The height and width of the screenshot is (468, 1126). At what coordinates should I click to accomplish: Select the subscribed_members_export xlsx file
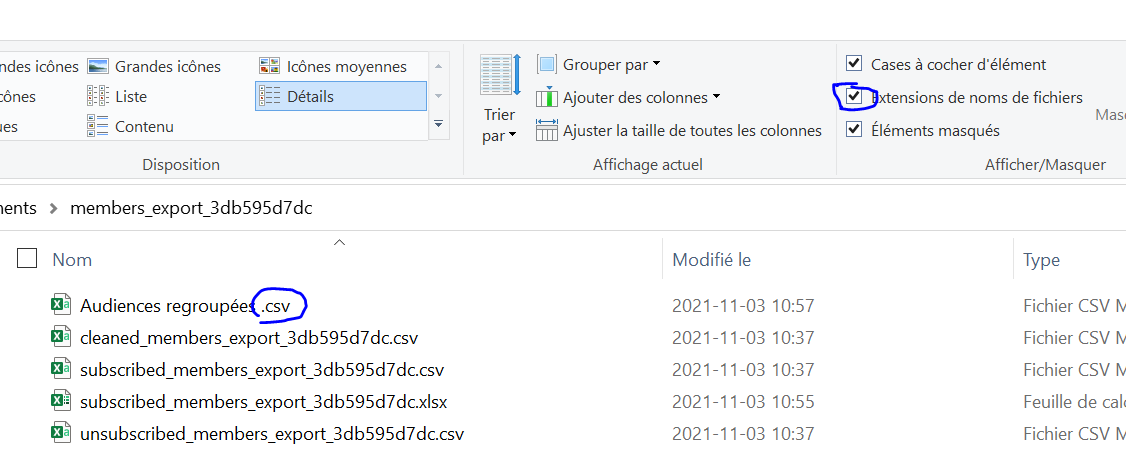(263, 402)
